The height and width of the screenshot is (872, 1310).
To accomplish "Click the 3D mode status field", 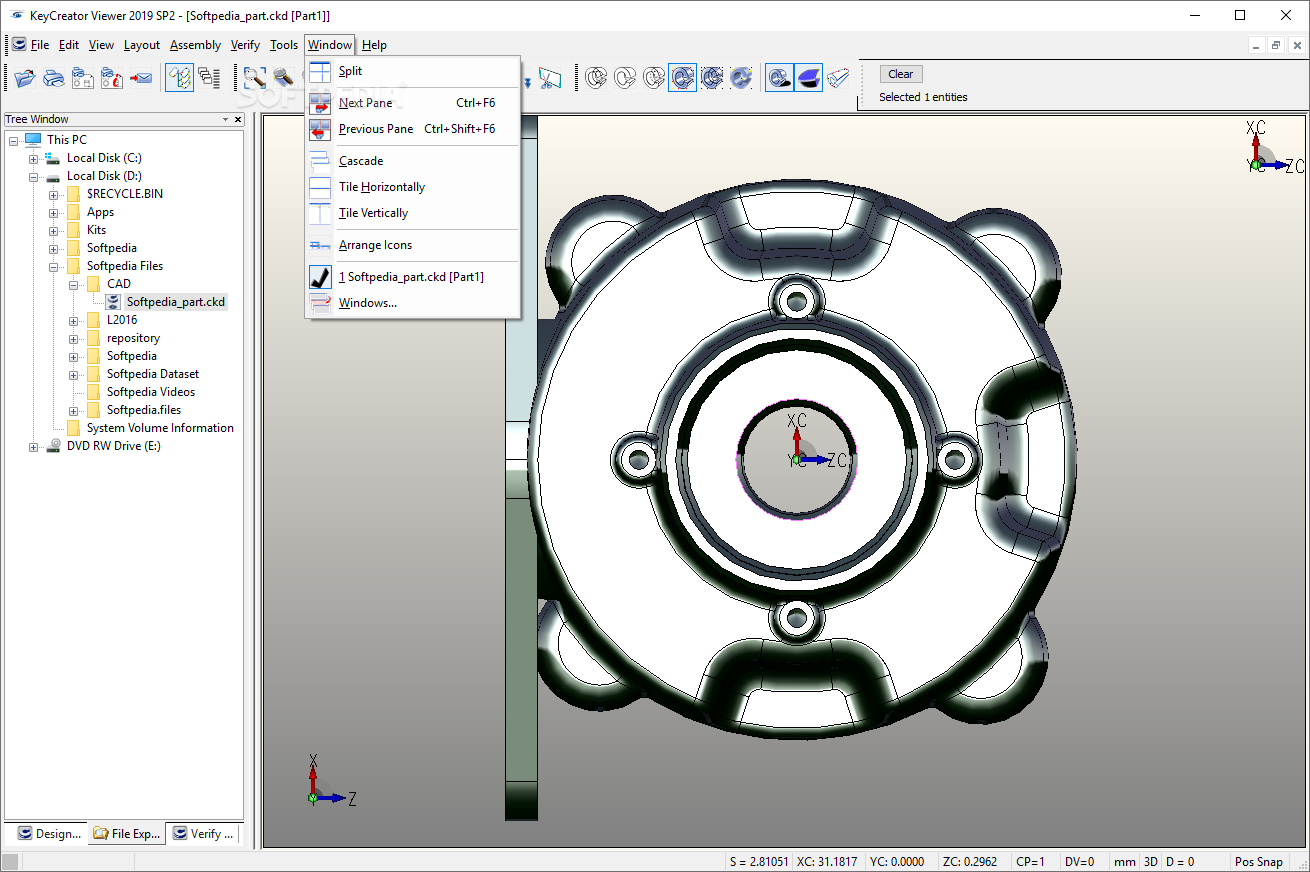I will tap(1151, 862).
